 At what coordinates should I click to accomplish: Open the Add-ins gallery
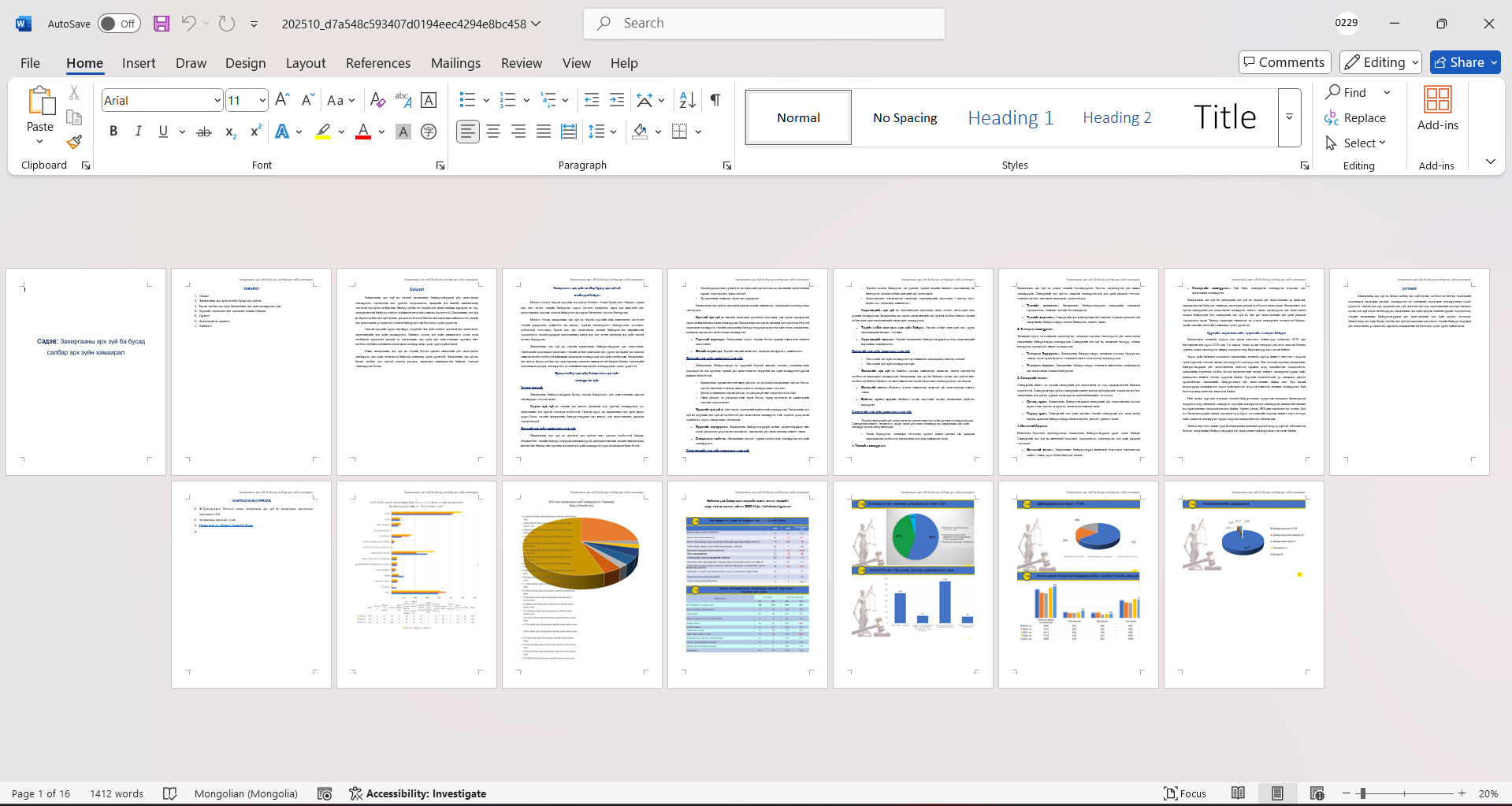1437,109
